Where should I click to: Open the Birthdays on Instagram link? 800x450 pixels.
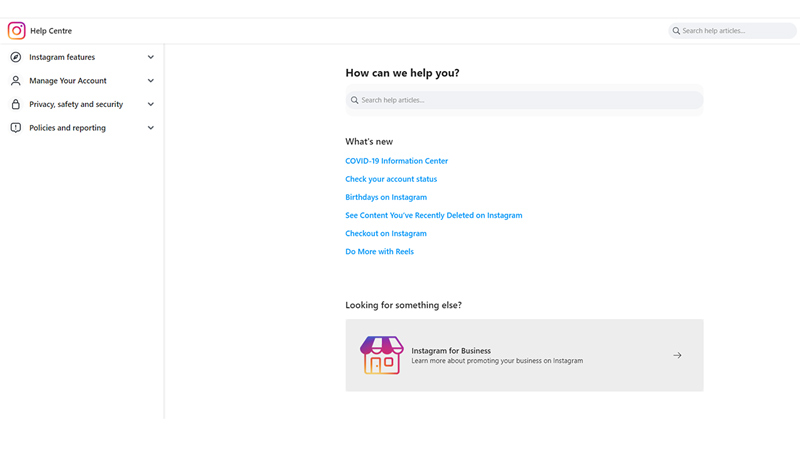click(386, 197)
